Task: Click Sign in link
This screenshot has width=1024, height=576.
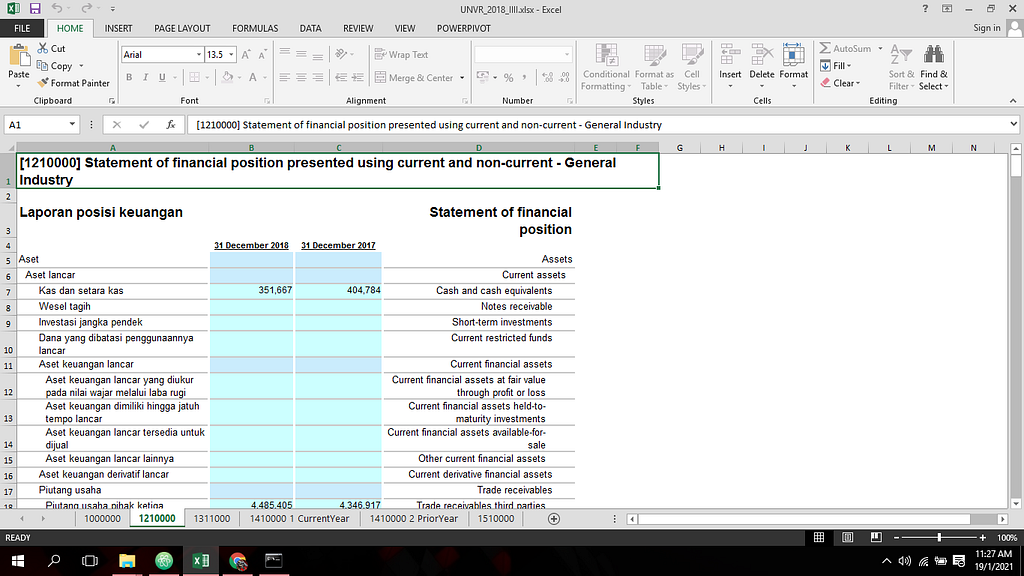Action: tap(986, 28)
